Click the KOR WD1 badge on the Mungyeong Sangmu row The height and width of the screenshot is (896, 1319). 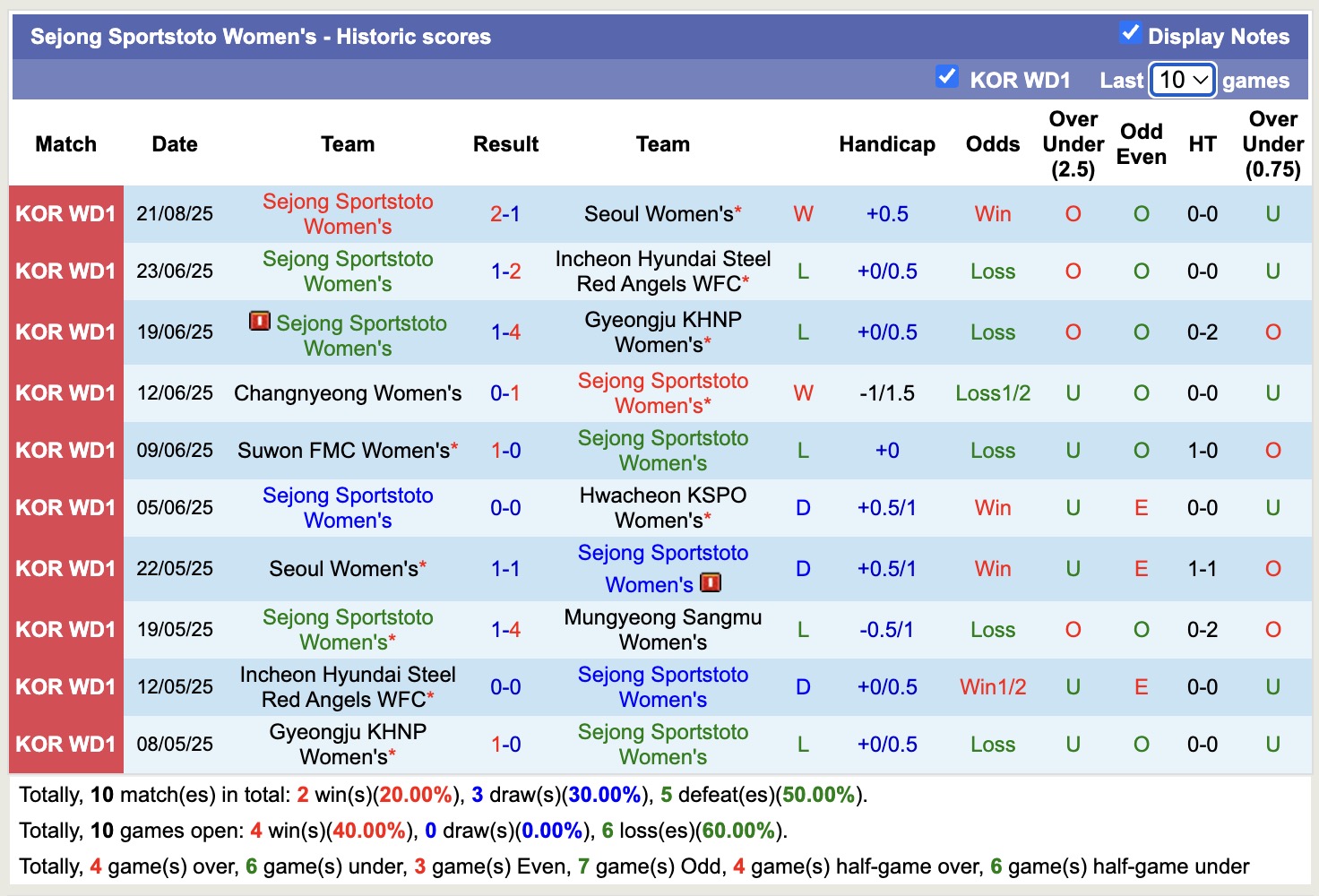point(65,629)
